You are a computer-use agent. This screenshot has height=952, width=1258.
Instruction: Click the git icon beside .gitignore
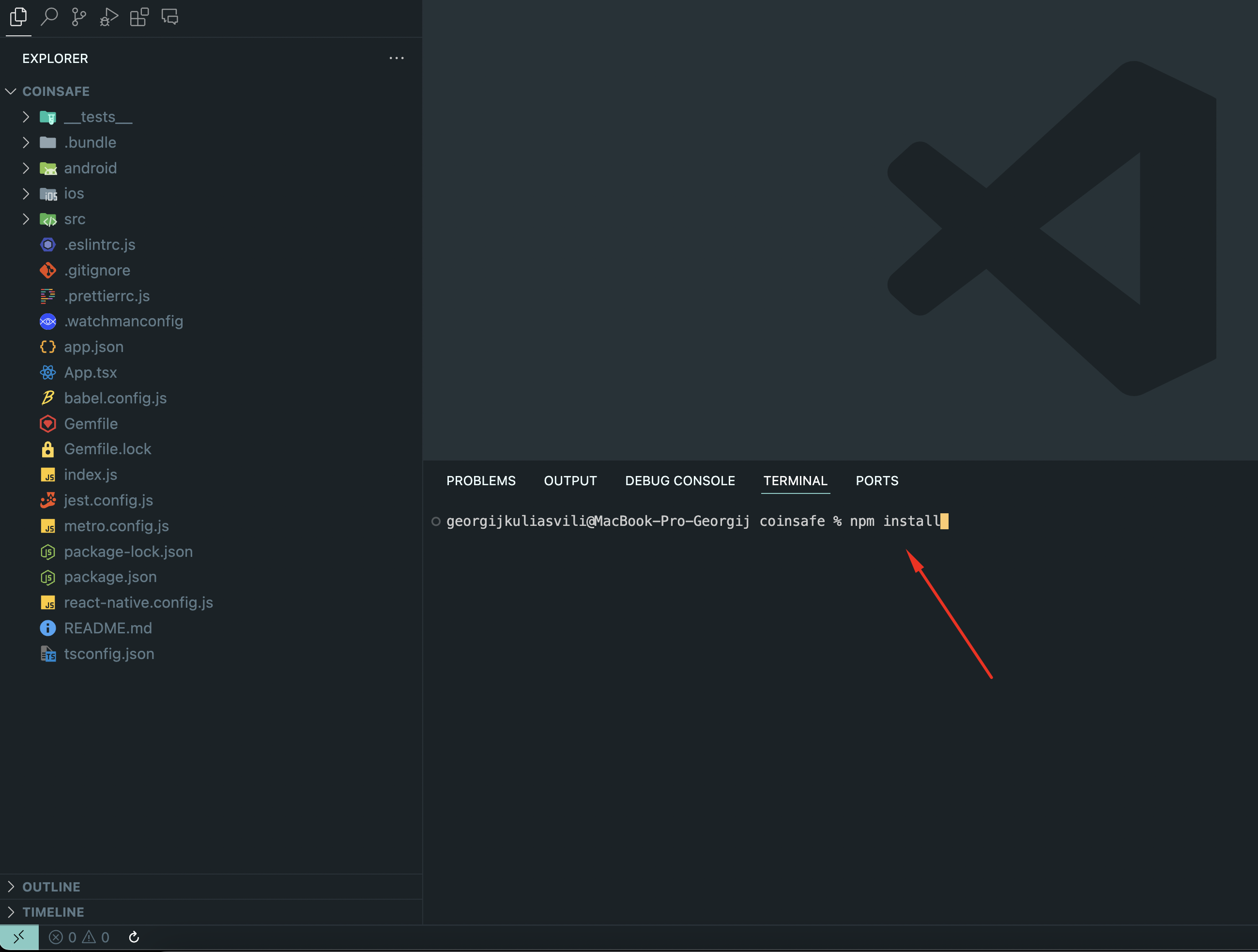(x=48, y=270)
